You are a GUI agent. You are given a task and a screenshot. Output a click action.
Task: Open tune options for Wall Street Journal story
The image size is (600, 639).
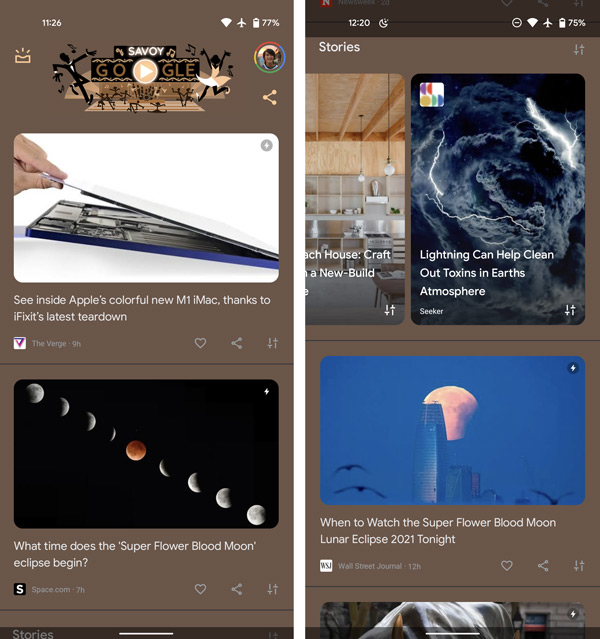pyautogui.click(x=579, y=566)
